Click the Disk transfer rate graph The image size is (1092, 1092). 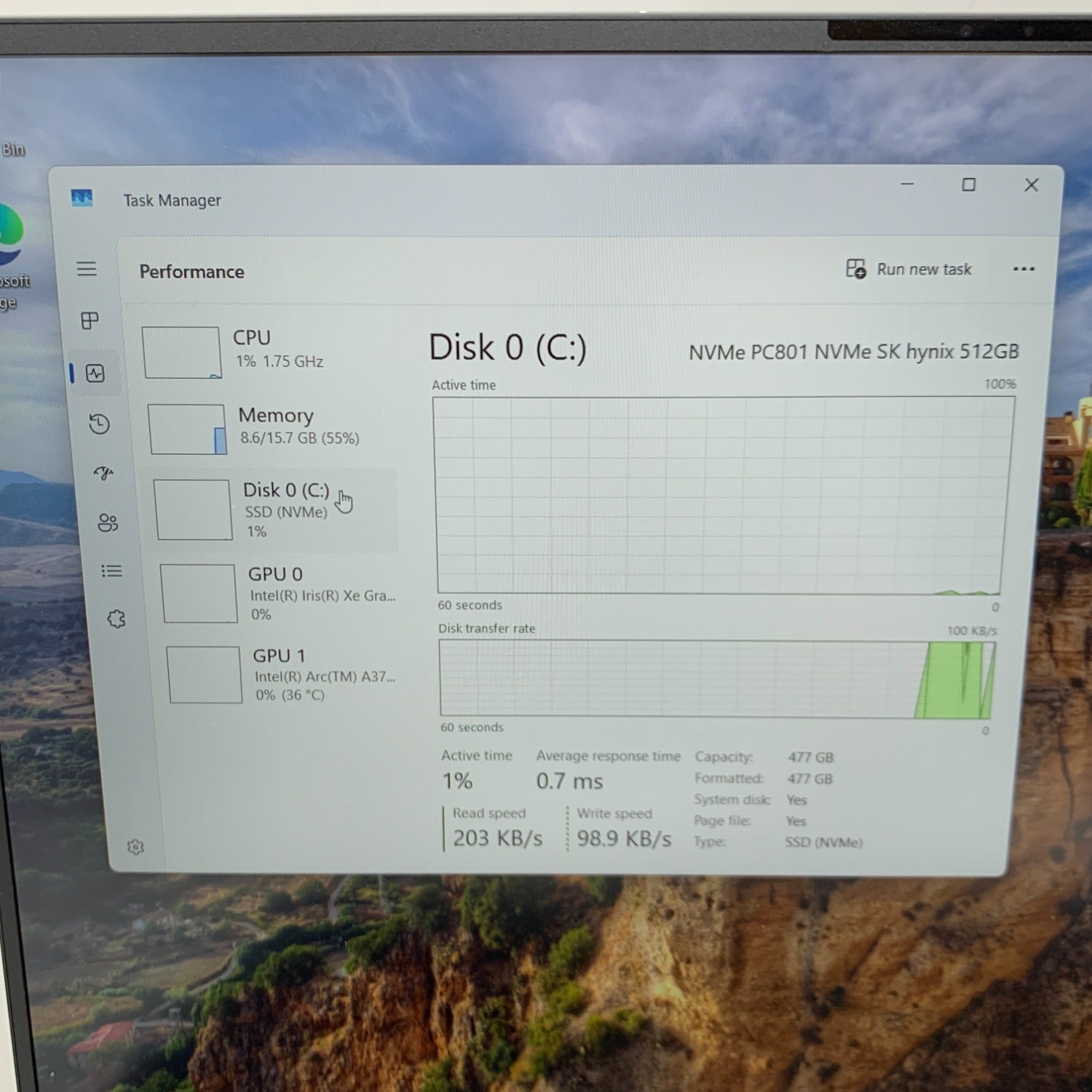(x=717, y=679)
